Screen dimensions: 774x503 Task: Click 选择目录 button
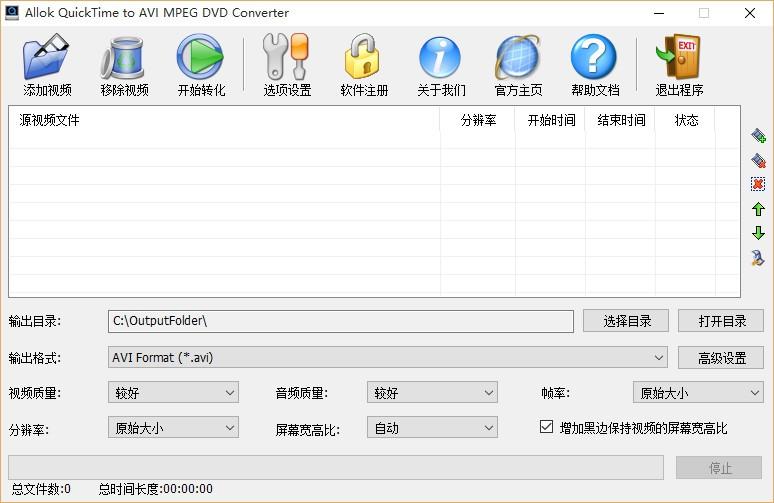tap(626, 321)
